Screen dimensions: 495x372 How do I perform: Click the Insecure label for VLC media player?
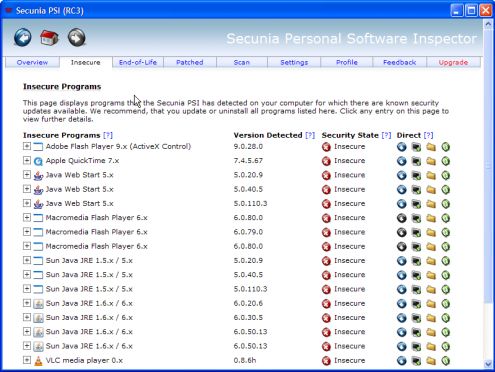349,360
